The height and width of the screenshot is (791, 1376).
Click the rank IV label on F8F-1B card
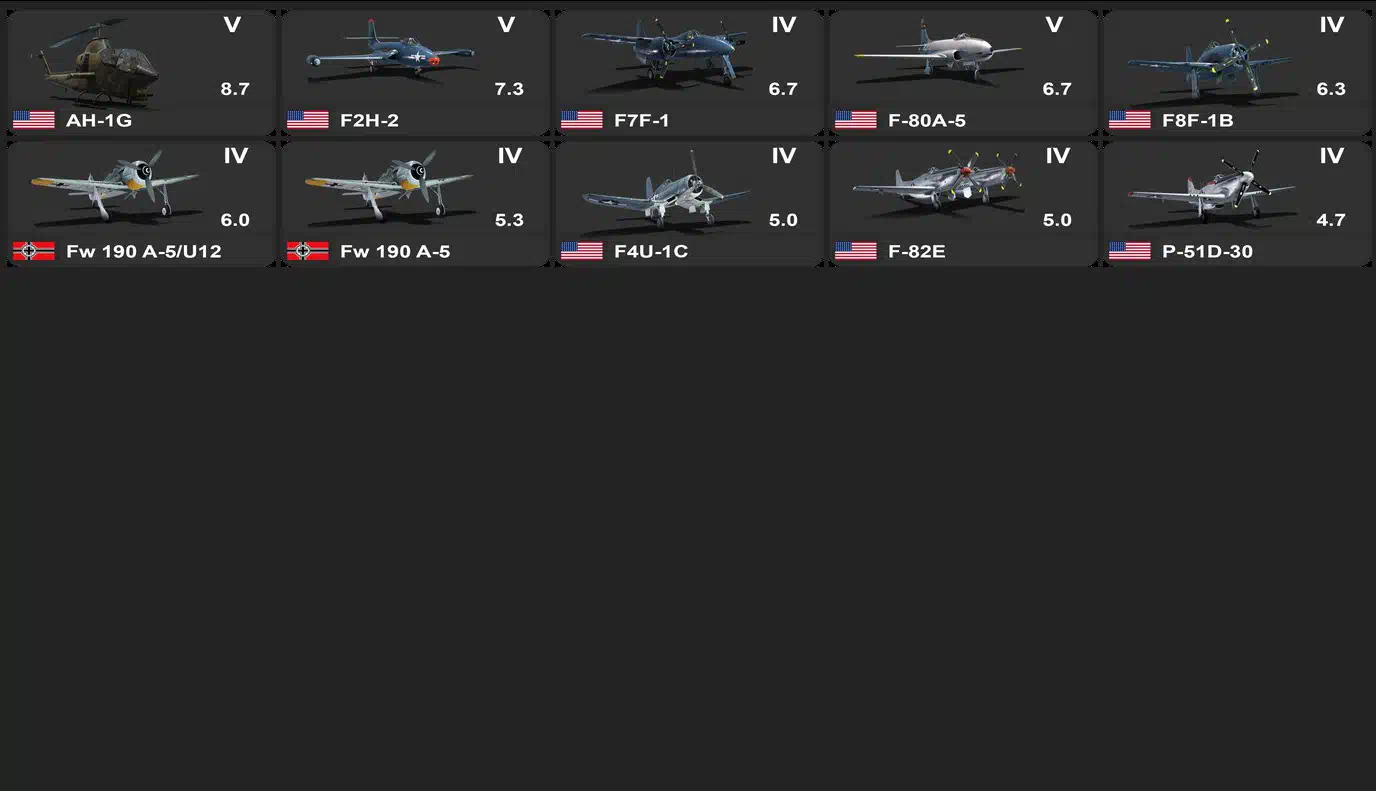point(1331,25)
